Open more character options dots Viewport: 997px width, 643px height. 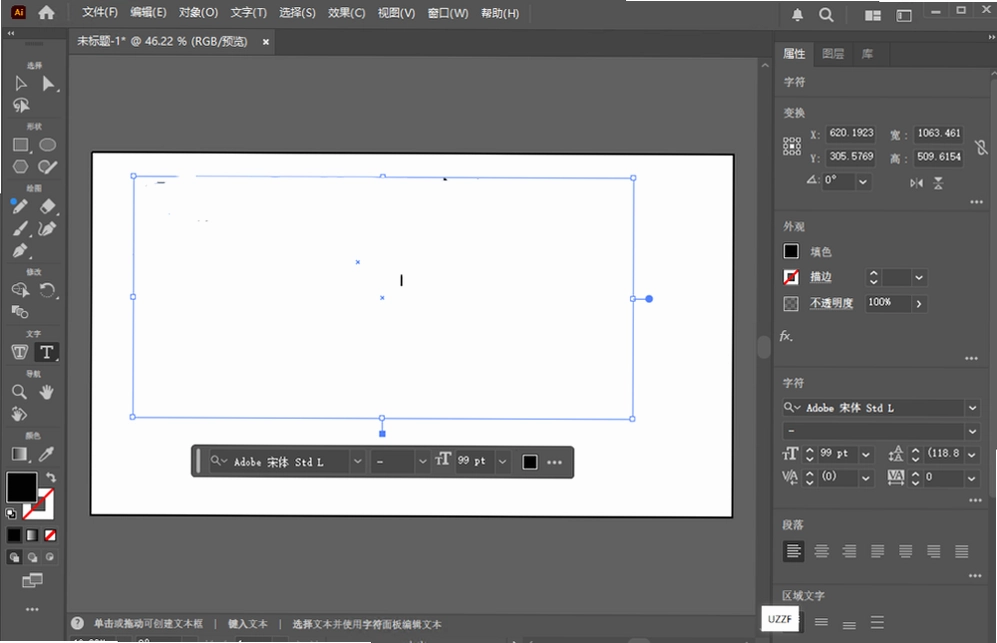click(x=975, y=501)
